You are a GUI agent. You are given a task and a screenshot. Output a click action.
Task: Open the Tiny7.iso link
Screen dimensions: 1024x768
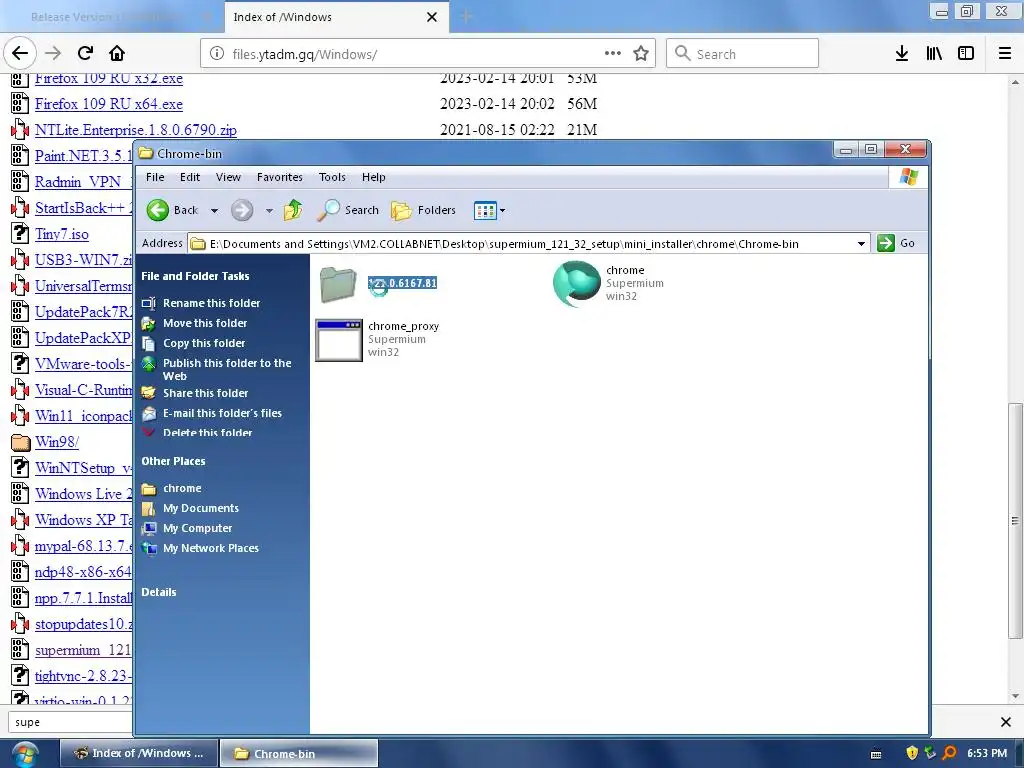pyautogui.click(x=61, y=234)
